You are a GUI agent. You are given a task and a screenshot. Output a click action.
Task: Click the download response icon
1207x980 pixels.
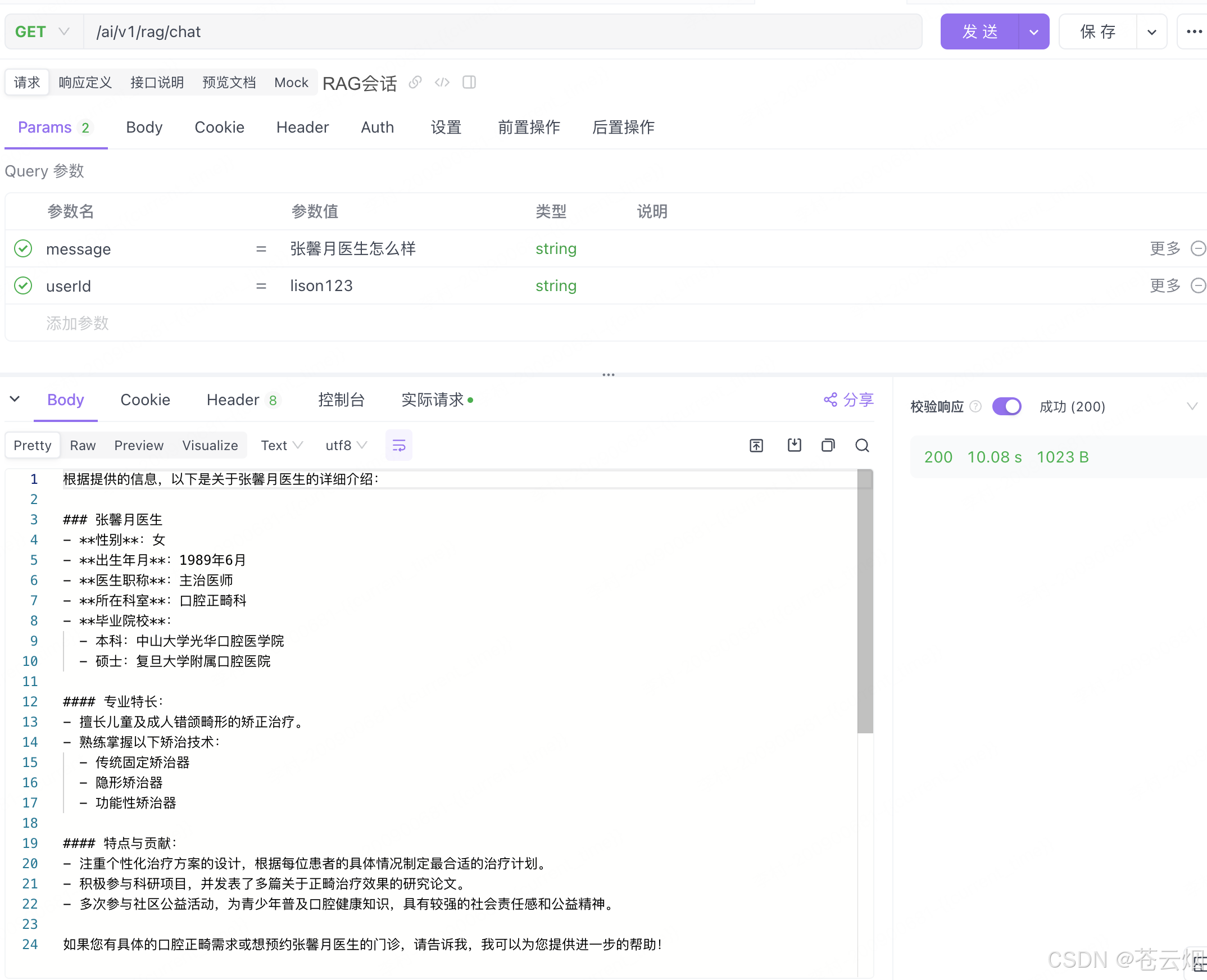tap(794, 445)
